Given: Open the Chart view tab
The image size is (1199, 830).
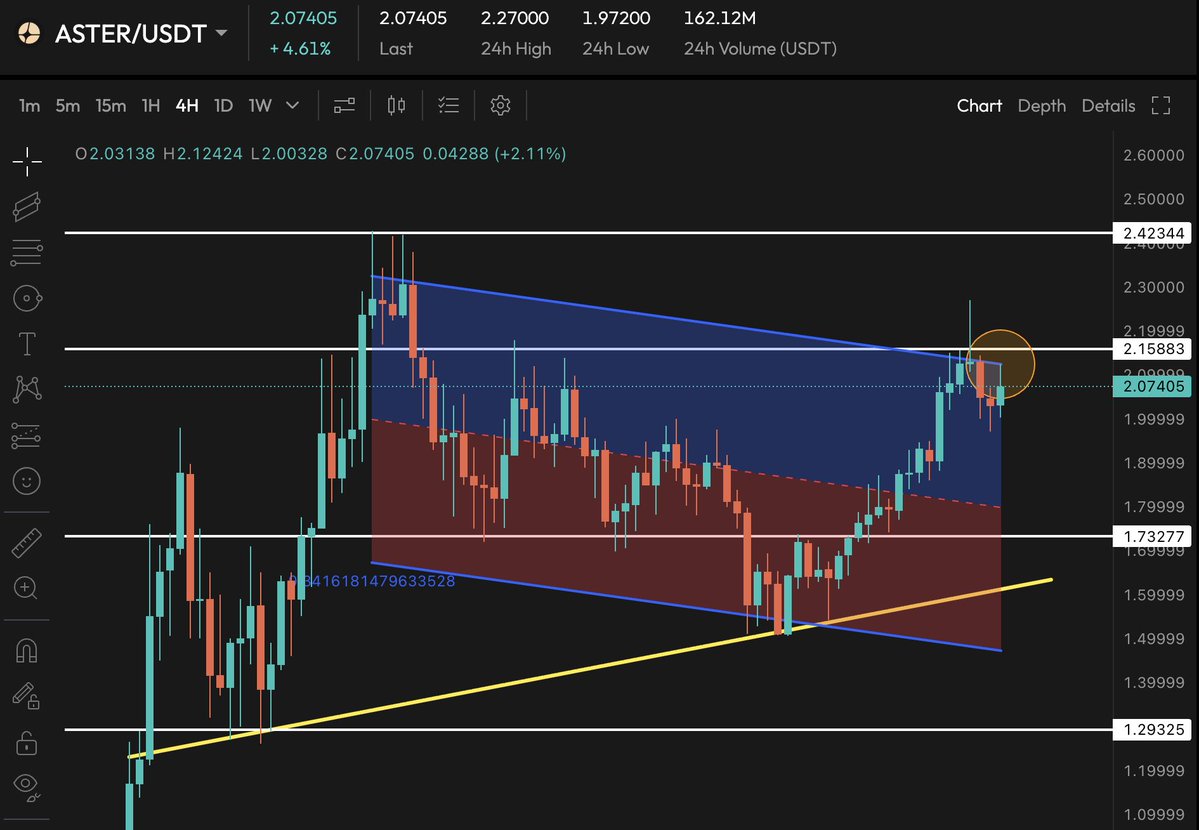Looking at the screenshot, I should [x=979, y=106].
